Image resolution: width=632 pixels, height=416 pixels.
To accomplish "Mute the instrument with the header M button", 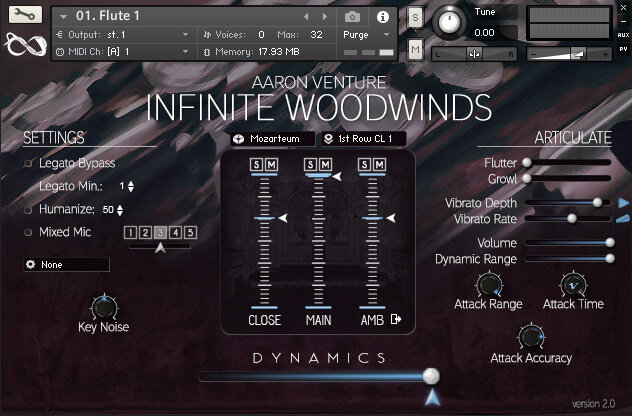I will pos(415,50).
